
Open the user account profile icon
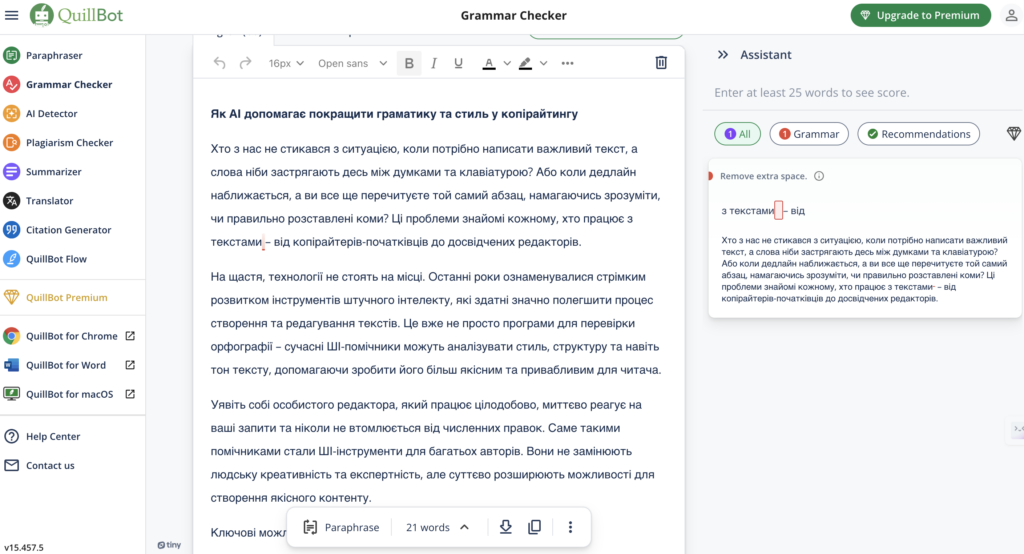pyautogui.click(x=1009, y=15)
